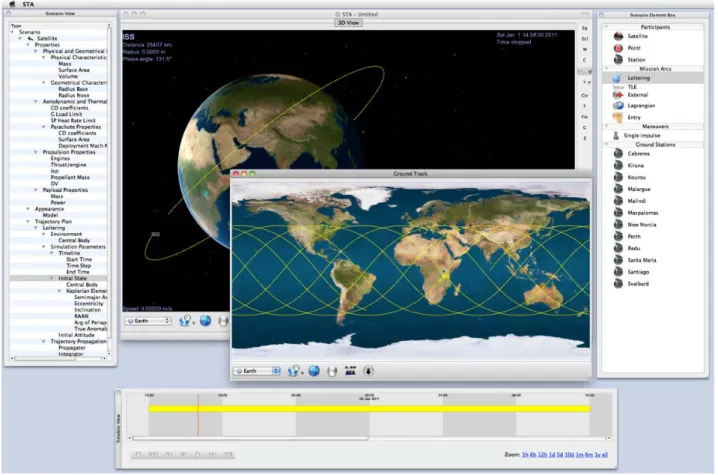718x475 pixels.
Task: Set timeline zoom to 12h
Action: coord(543,455)
